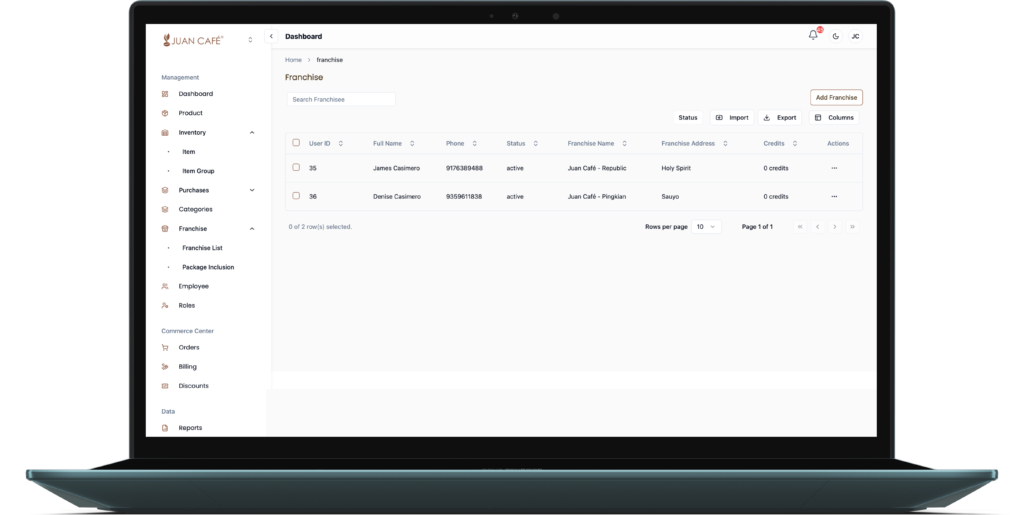1024x515 pixels.
Task: Check the row for User ID 35
Action: pos(296,168)
